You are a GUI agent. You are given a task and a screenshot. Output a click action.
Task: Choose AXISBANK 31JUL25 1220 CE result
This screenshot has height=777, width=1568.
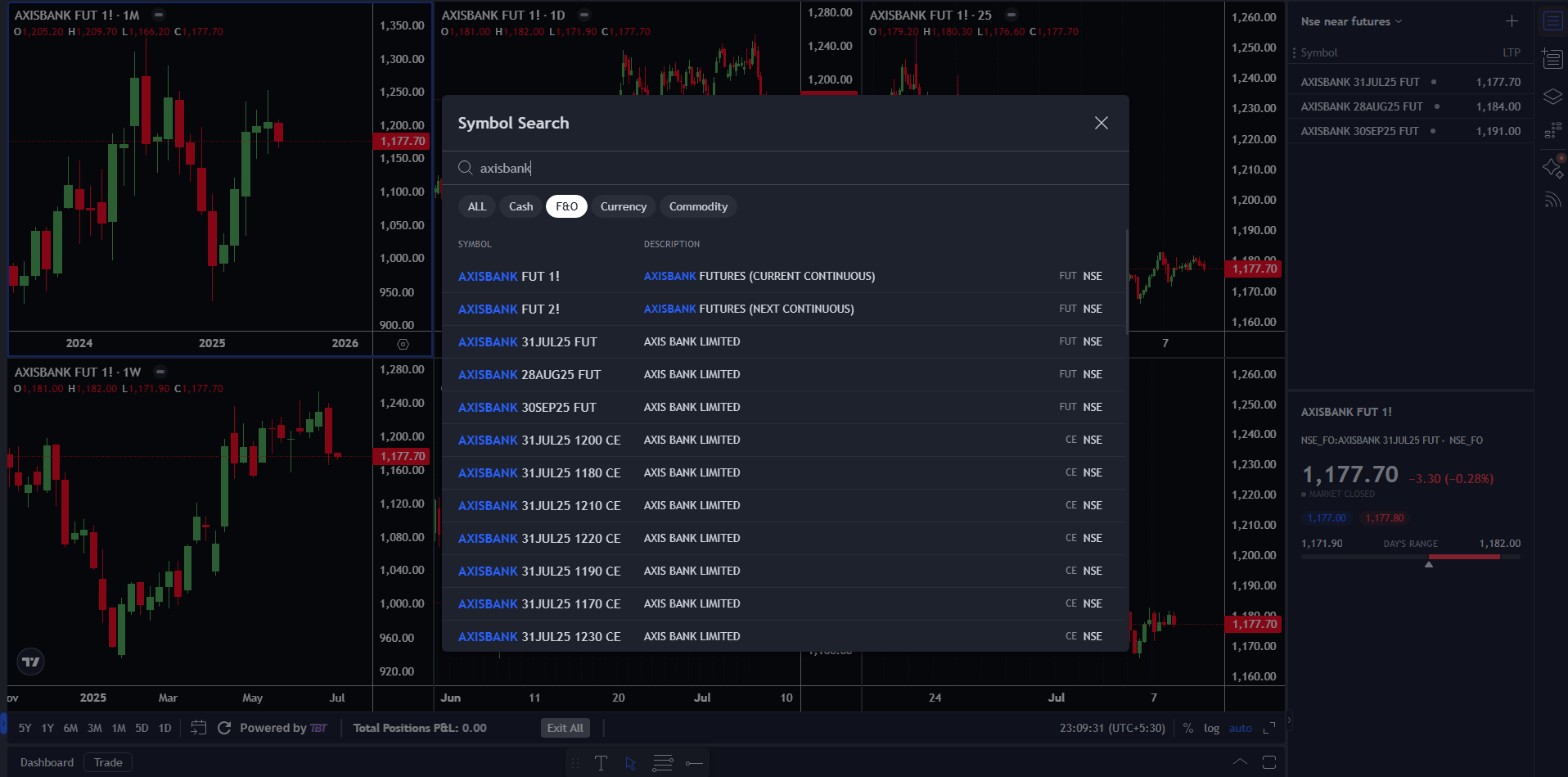pyautogui.click(x=784, y=539)
